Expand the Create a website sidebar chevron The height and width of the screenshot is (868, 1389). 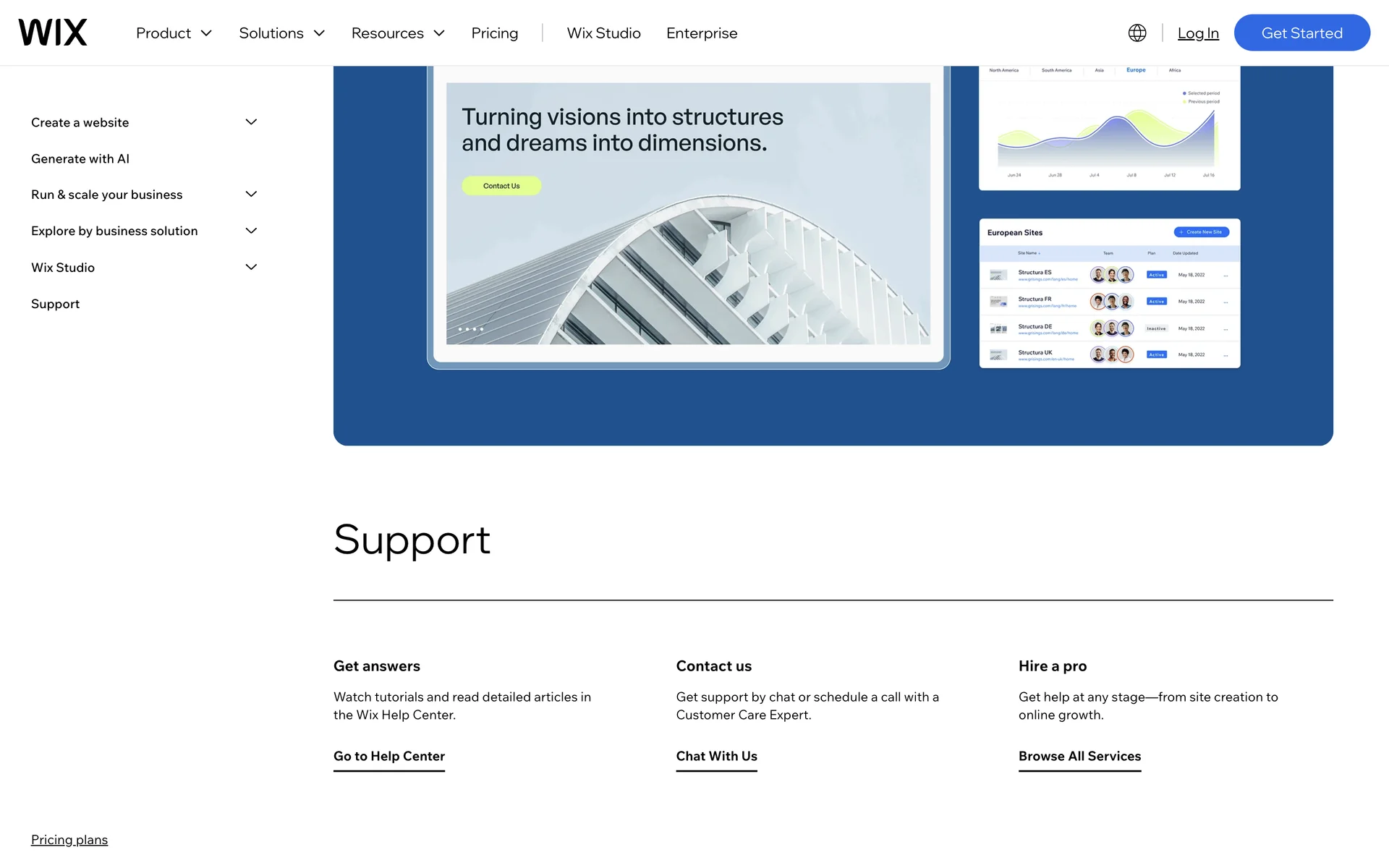coord(251,122)
